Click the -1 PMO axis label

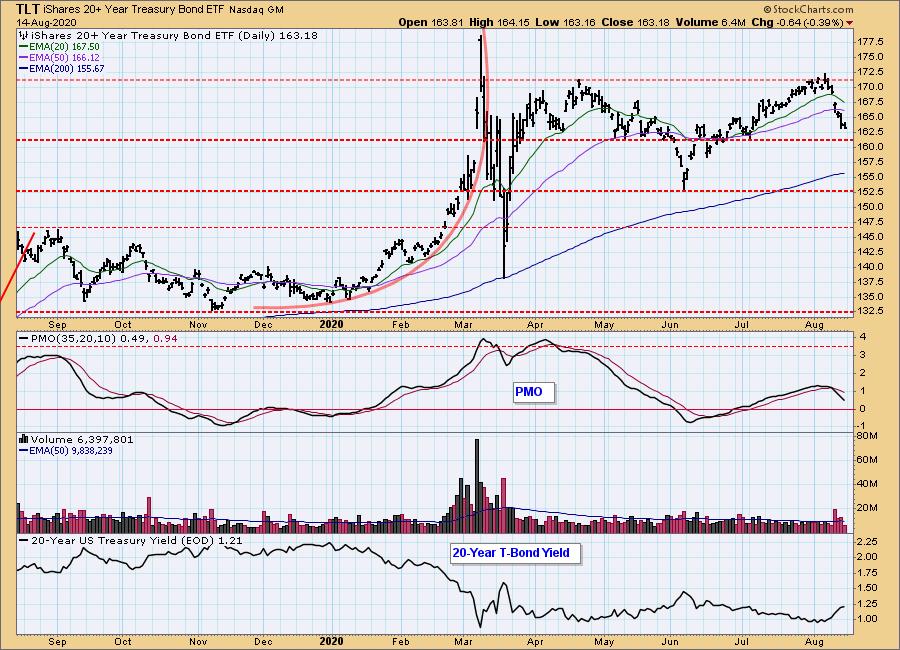coord(863,425)
